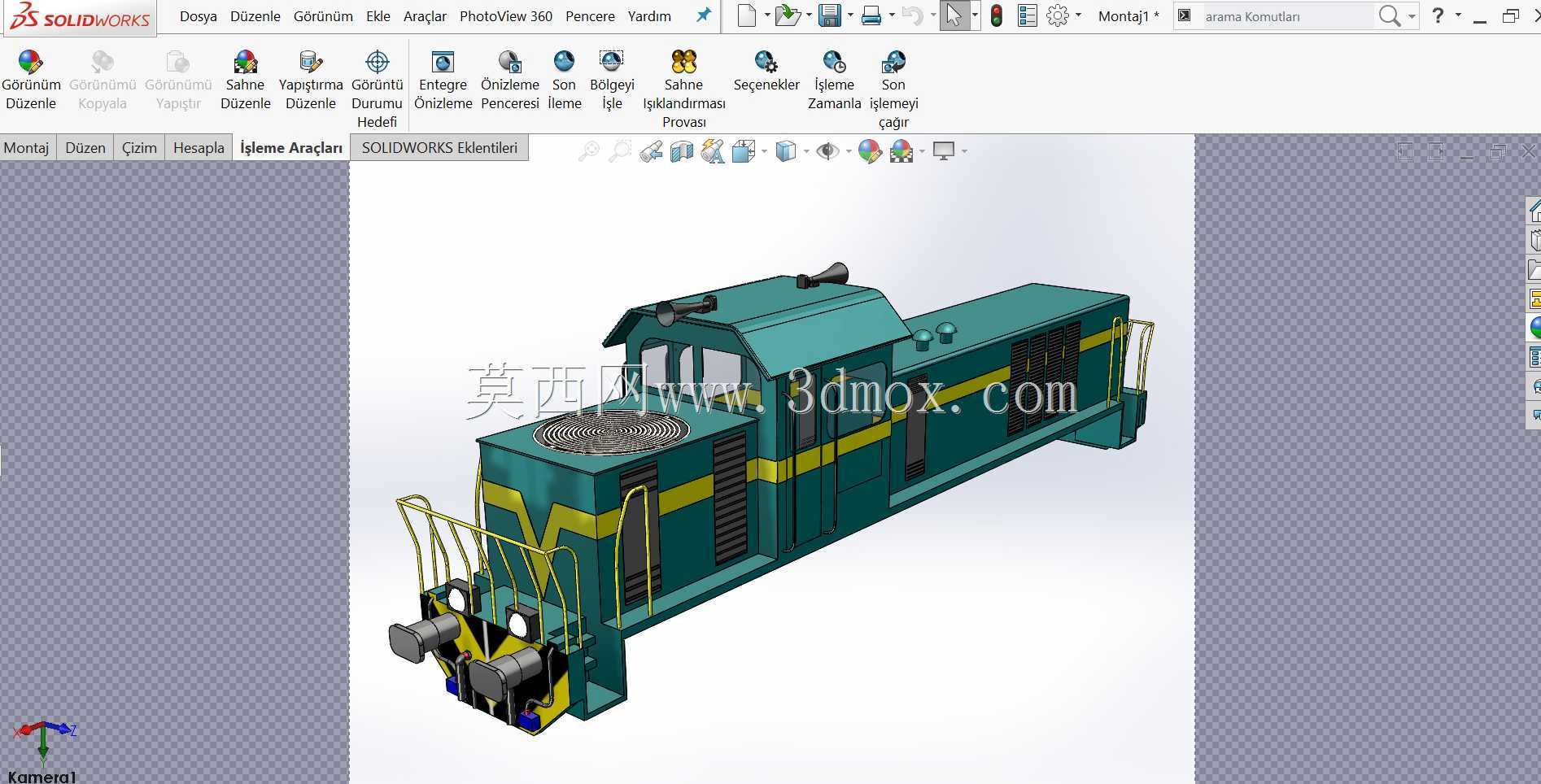Screen dimensions: 1541x784
Task: Open the Düzenle menu
Action: click(x=255, y=16)
